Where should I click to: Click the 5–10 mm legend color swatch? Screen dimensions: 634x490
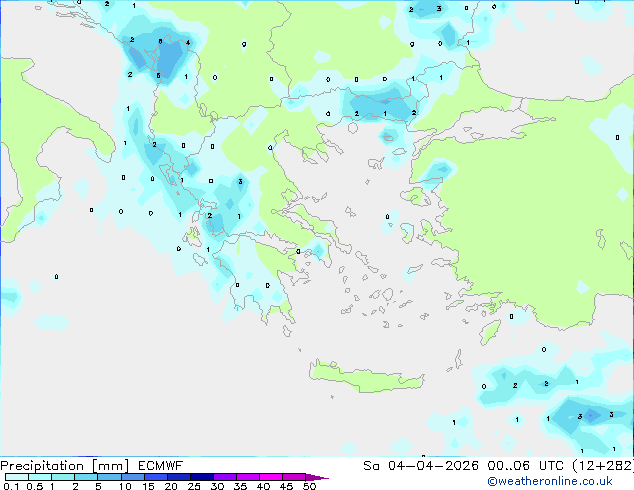point(109,477)
